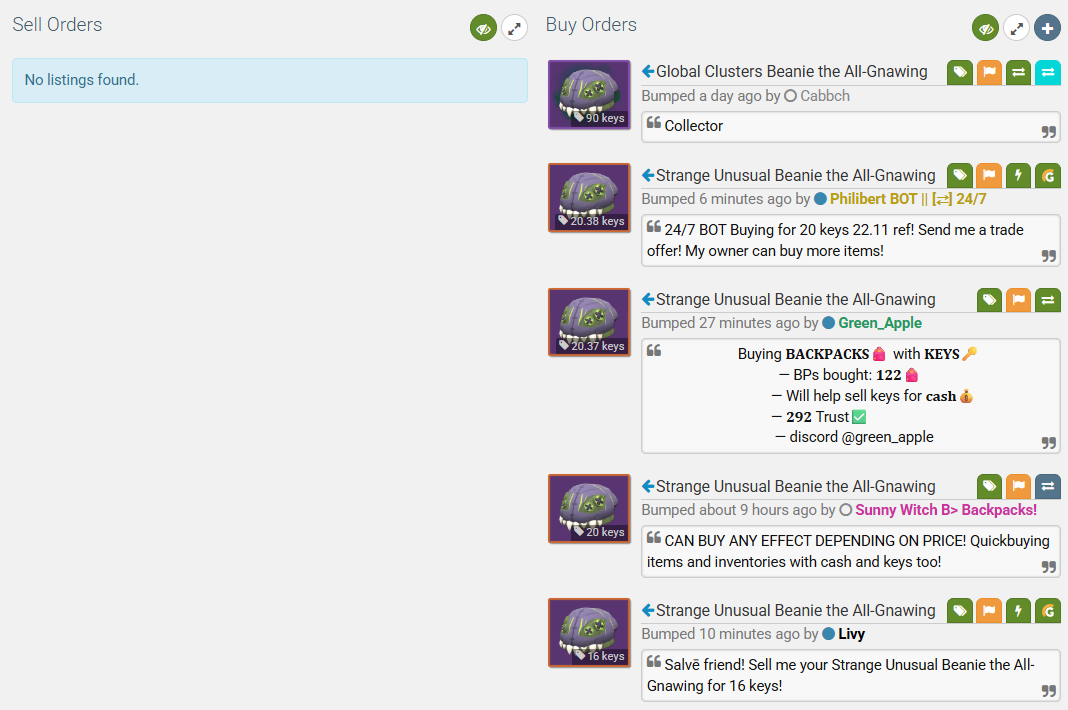Report Cabbch's listing with the orange flag
Image resolution: width=1068 pixels, height=710 pixels.
pyautogui.click(x=989, y=72)
